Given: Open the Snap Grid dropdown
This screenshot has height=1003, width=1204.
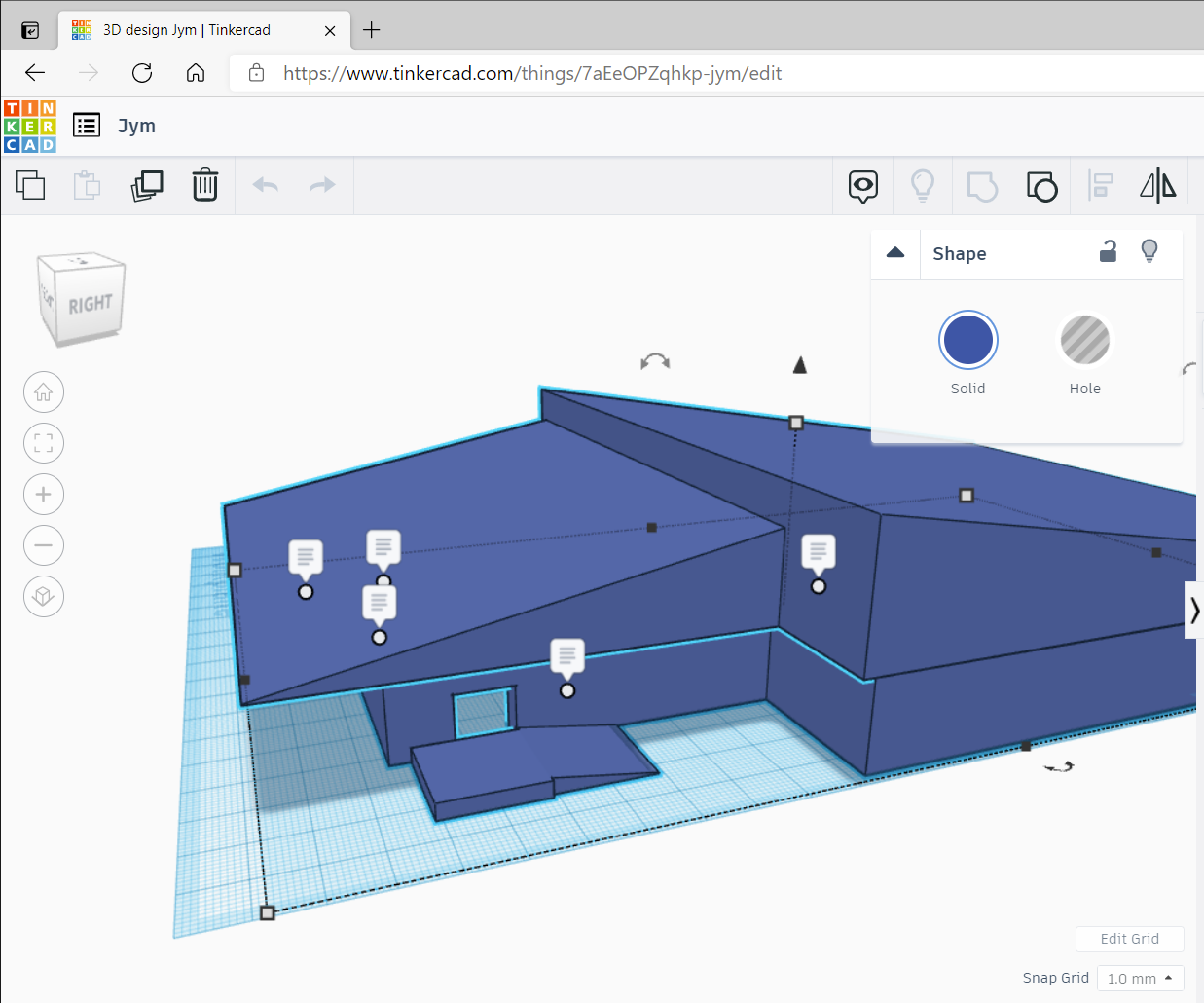Looking at the screenshot, I should (x=1140, y=978).
